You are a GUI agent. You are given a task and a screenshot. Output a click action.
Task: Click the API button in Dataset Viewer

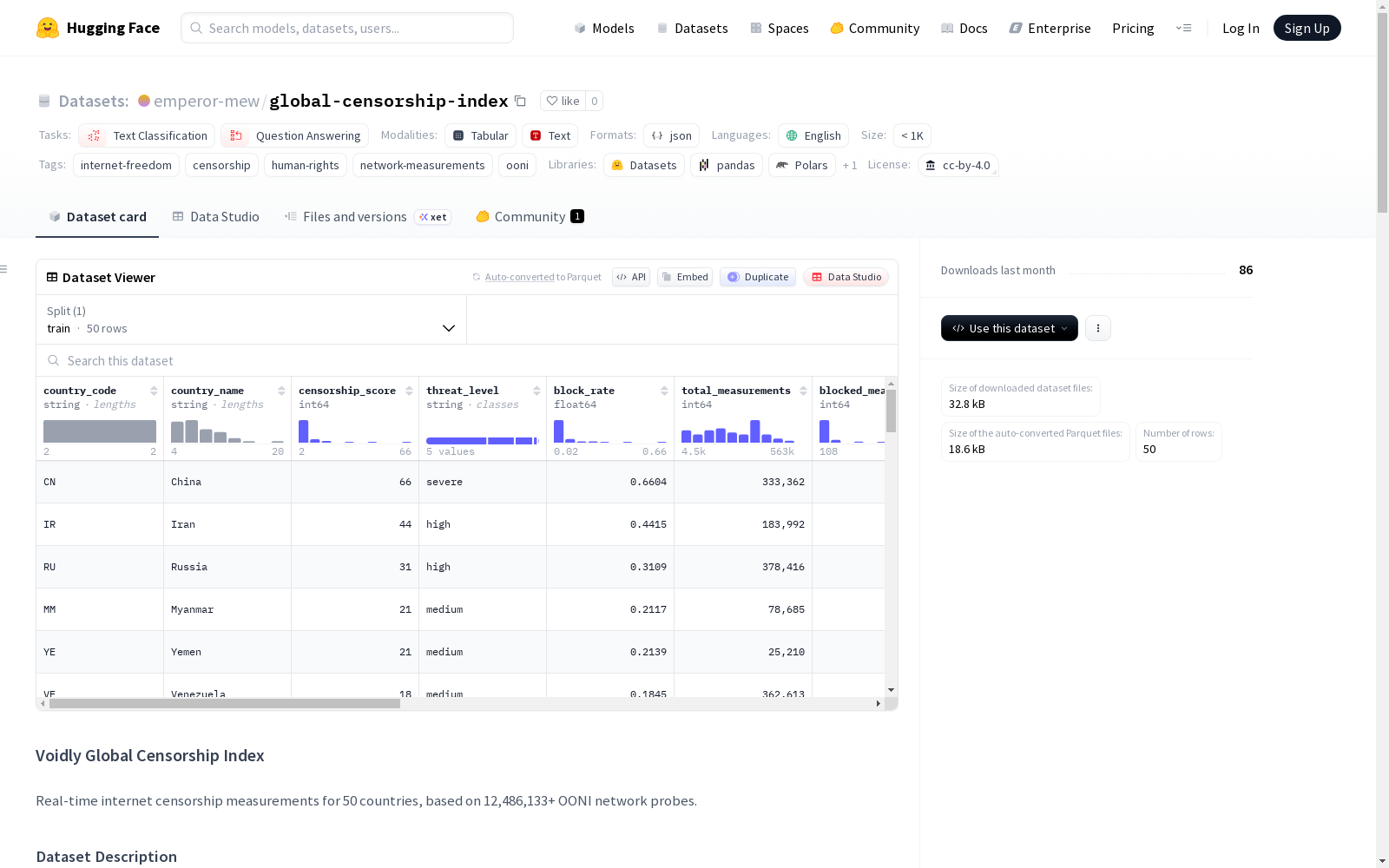631,277
